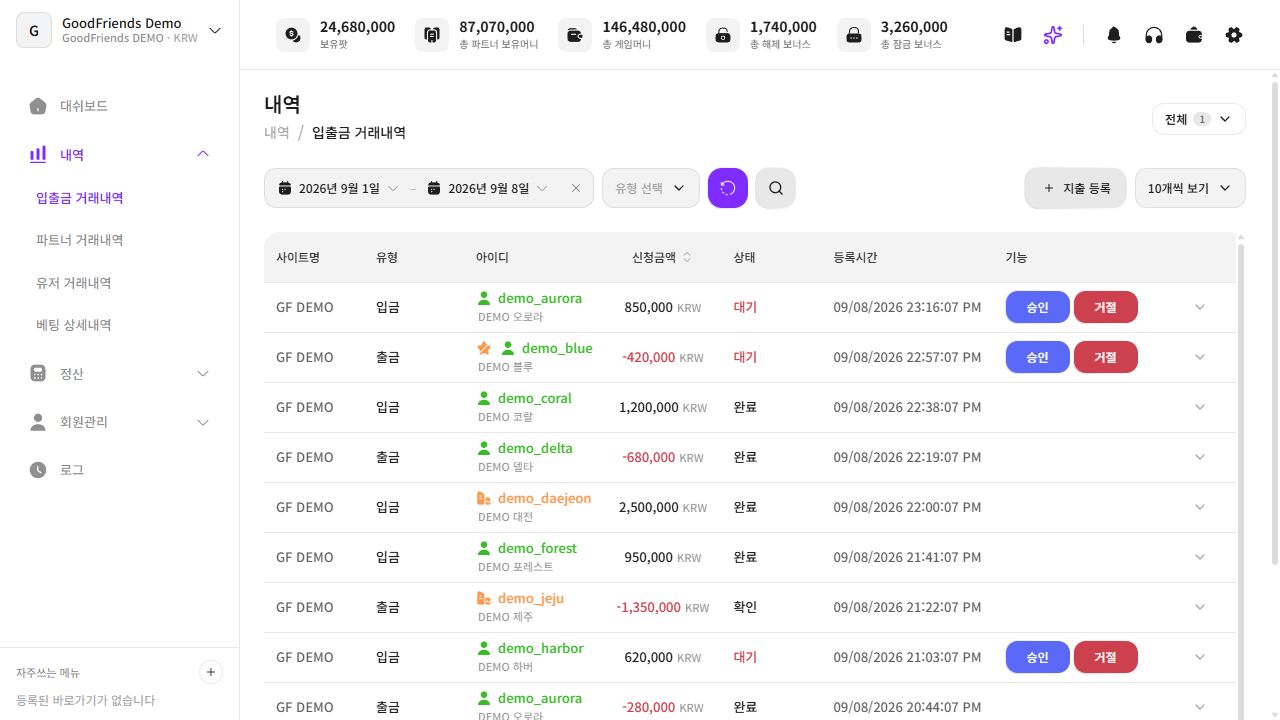Expand the demo_harbor row details chevron
1280x720 pixels.
pos(1200,657)
